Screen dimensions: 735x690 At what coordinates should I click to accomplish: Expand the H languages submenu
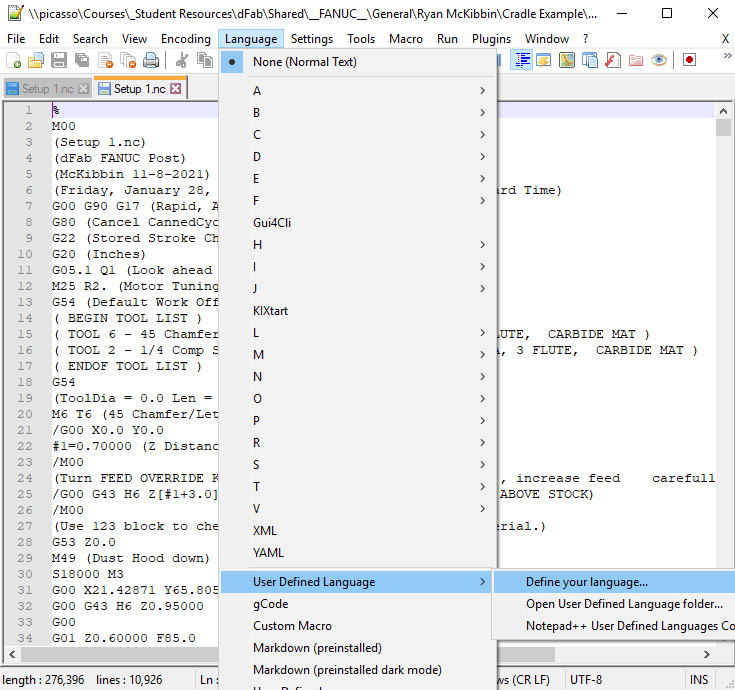pos(358,245)
